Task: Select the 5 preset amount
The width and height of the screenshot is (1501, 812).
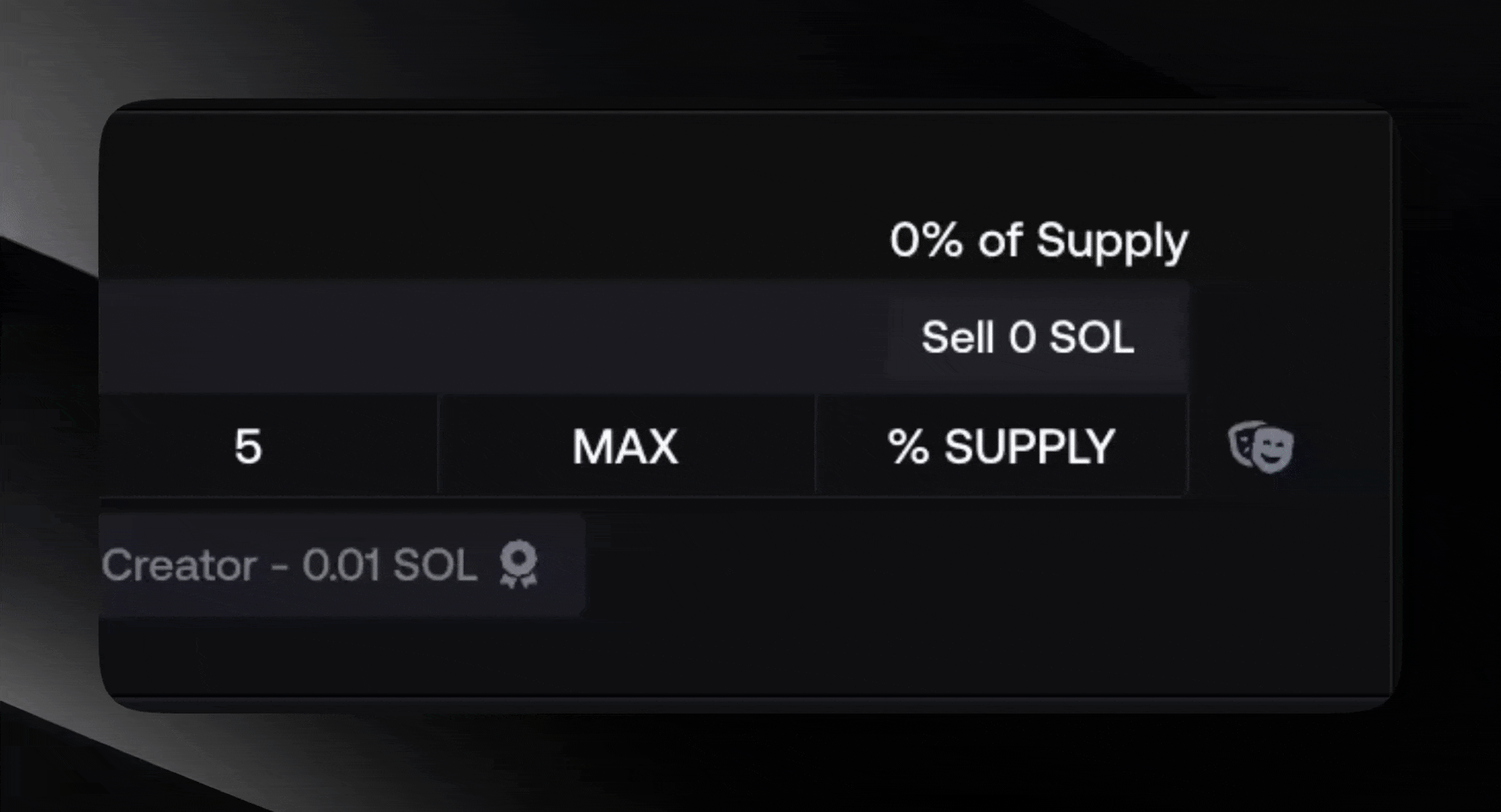Action: (x=248, y=446)
